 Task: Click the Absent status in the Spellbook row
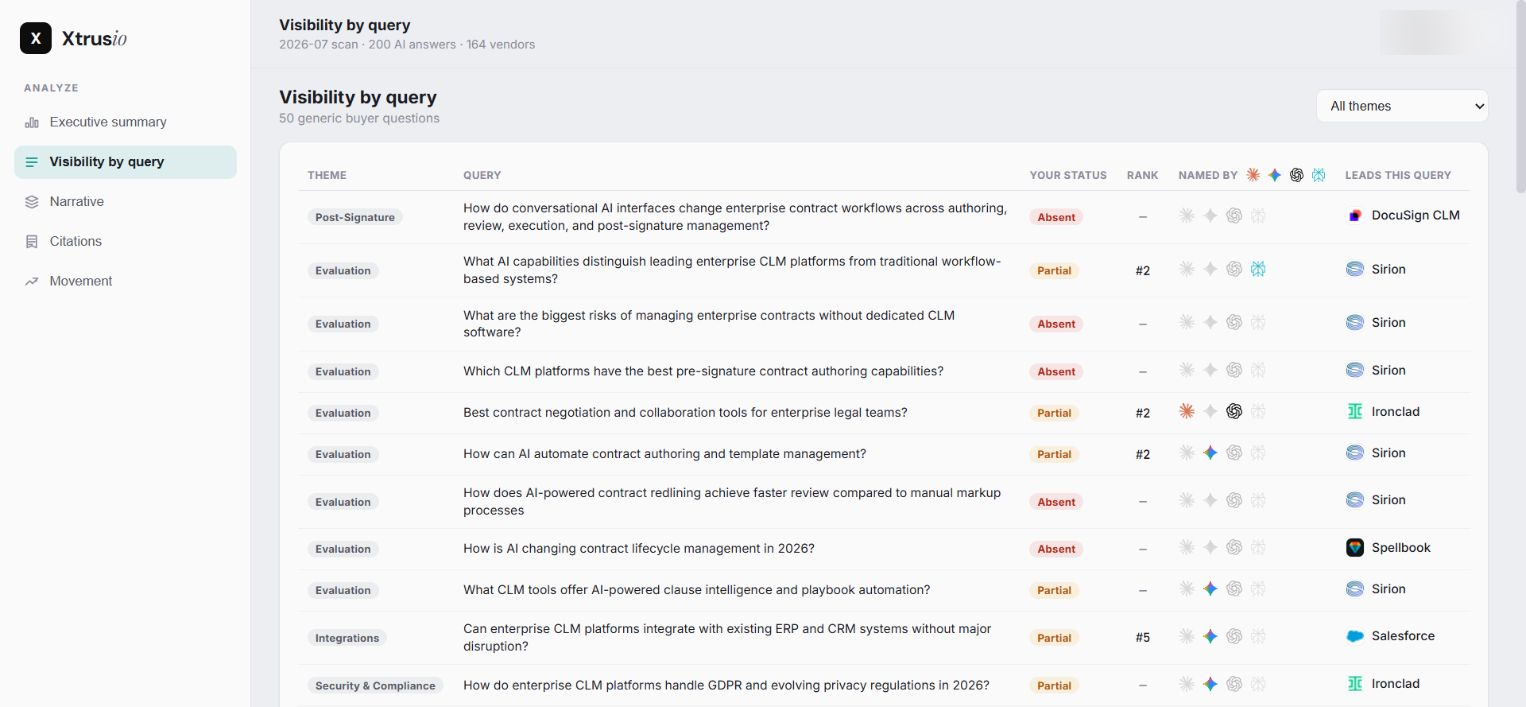pos(1056,549)
